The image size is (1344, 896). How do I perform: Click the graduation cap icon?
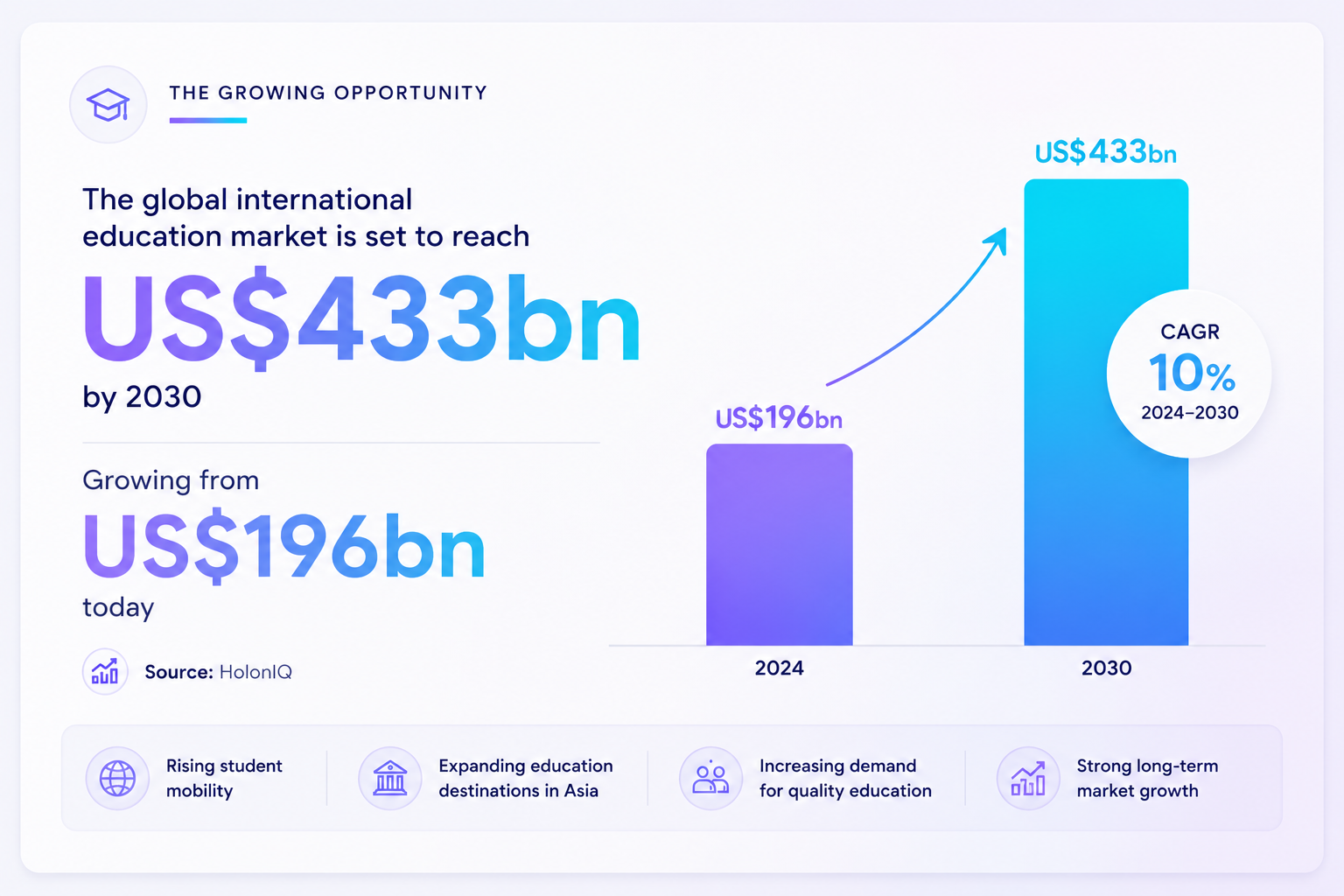[x=108, y=105]
